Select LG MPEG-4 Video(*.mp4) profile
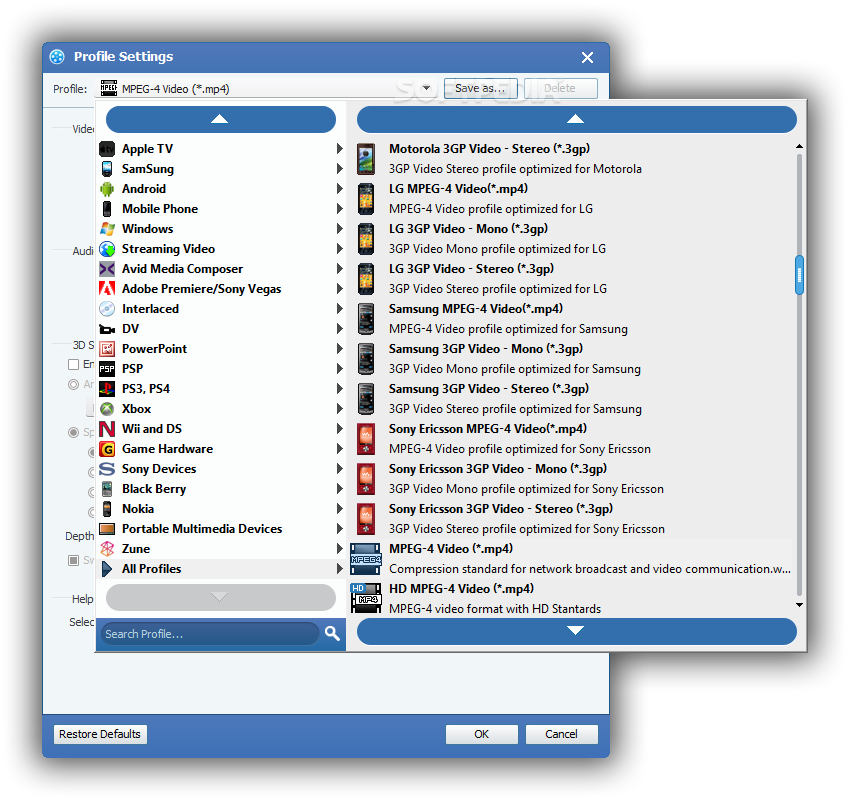Screen dimensions: 850x800 coord(570,199)
